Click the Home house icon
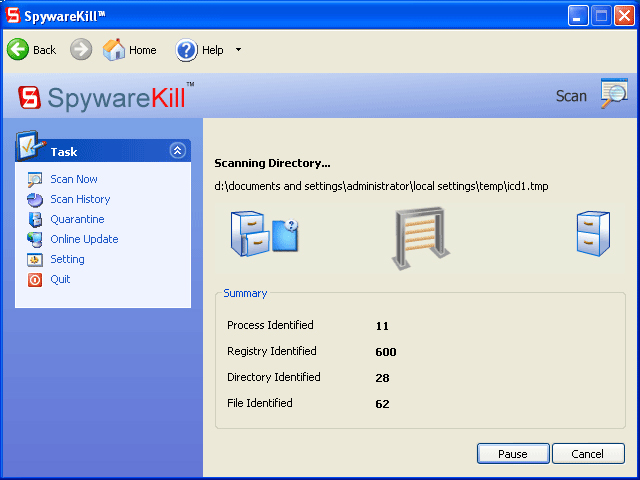The width and height of the screenshot is (640, 480). click(x=114, y=49)
